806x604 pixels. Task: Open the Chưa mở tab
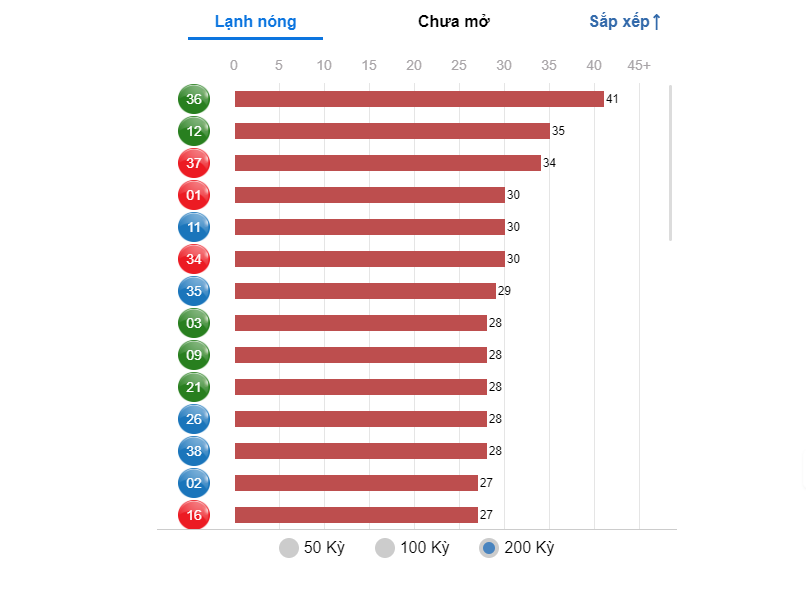pyautogui.click(x=454, y=22)
